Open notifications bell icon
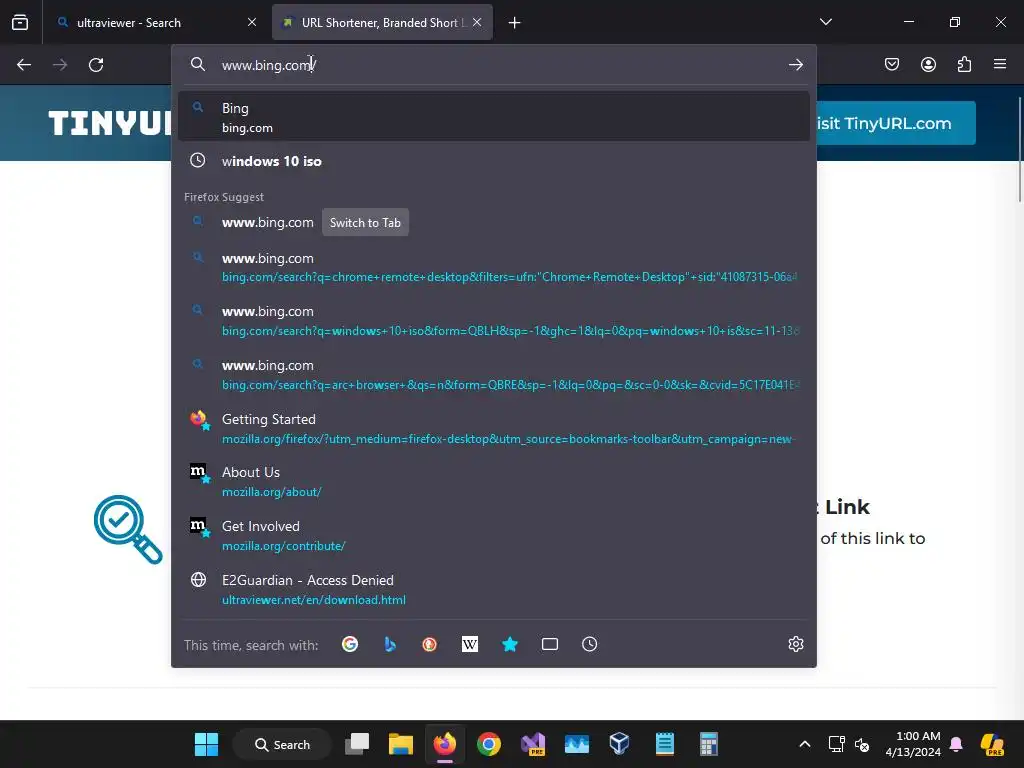This screenshot has width=1024, height=768. pyautogui.click(x=956, y=744)
